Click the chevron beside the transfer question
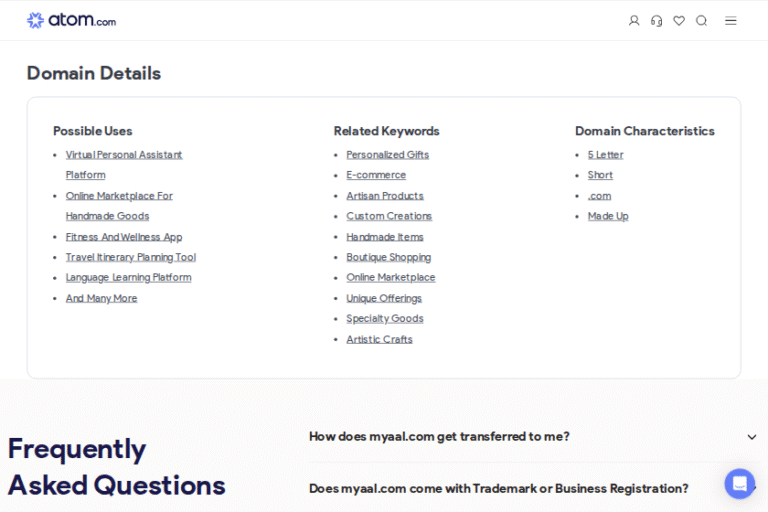The width and height of the screenshot is (768, 512). point(752,437)
